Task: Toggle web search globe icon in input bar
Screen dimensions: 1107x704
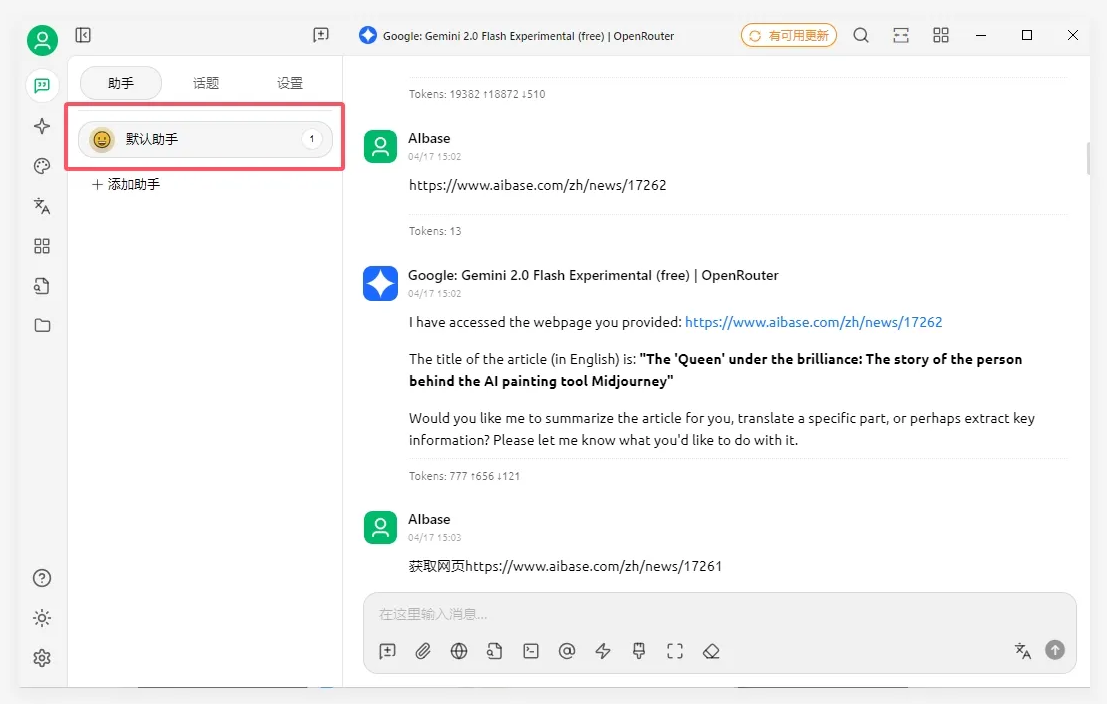Action: [459, 651]
